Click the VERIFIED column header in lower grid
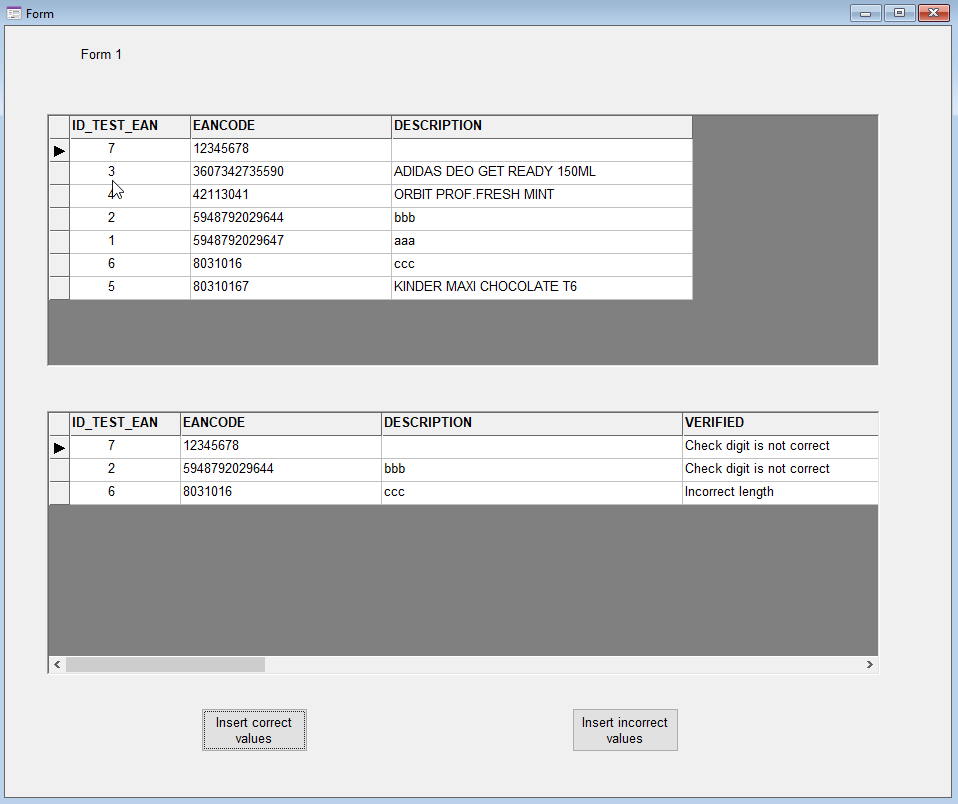The width and height of the screenshot is (958, 804). pyautogui.click(x=779, y=423)
